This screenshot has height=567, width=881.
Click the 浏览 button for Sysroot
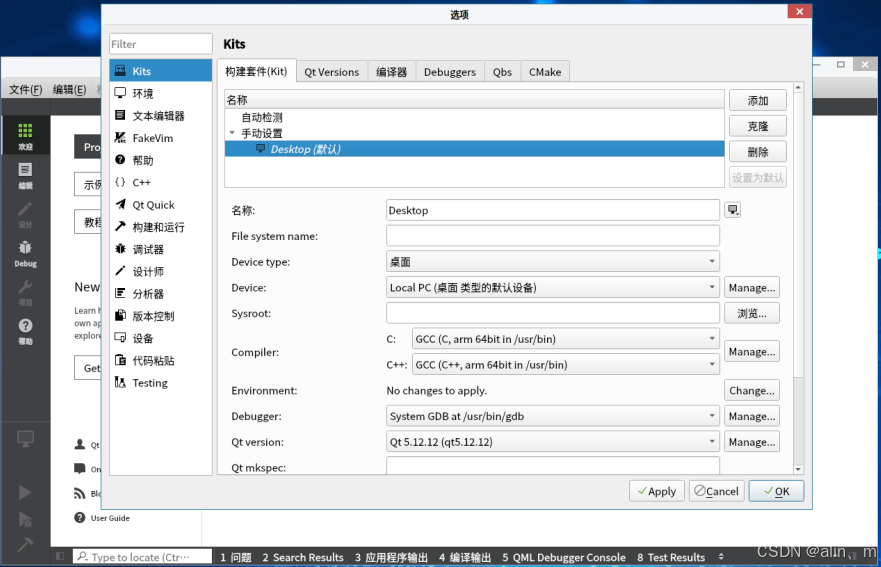pyautogui.click(x=752, y=313)
